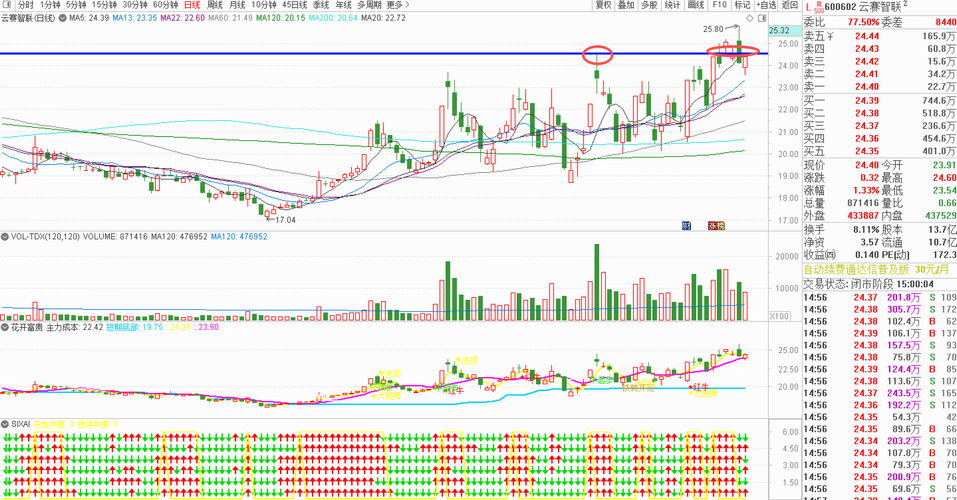Add stock via +自选 button
957x500 pixels.
[767, 5]
